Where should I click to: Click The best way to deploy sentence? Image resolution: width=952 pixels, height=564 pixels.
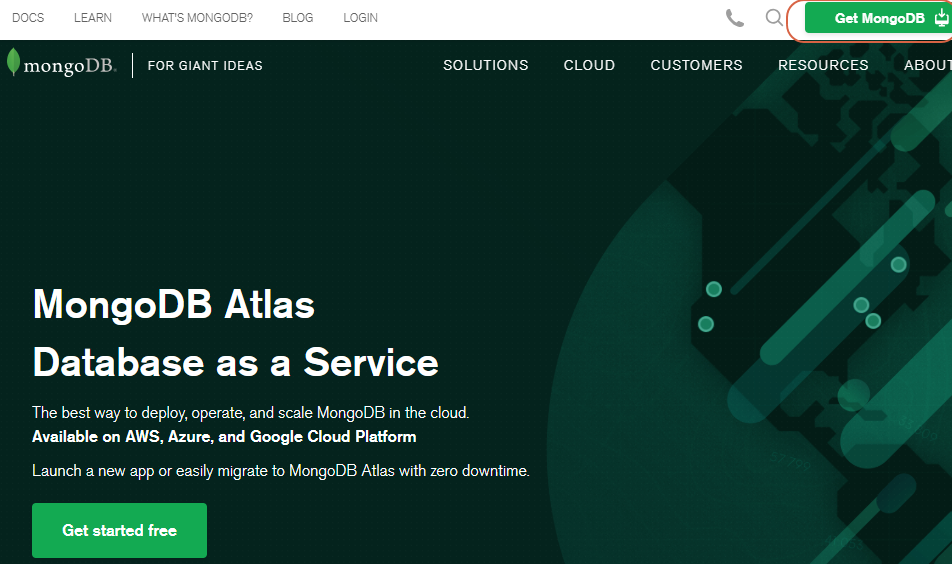coord(250,413)
